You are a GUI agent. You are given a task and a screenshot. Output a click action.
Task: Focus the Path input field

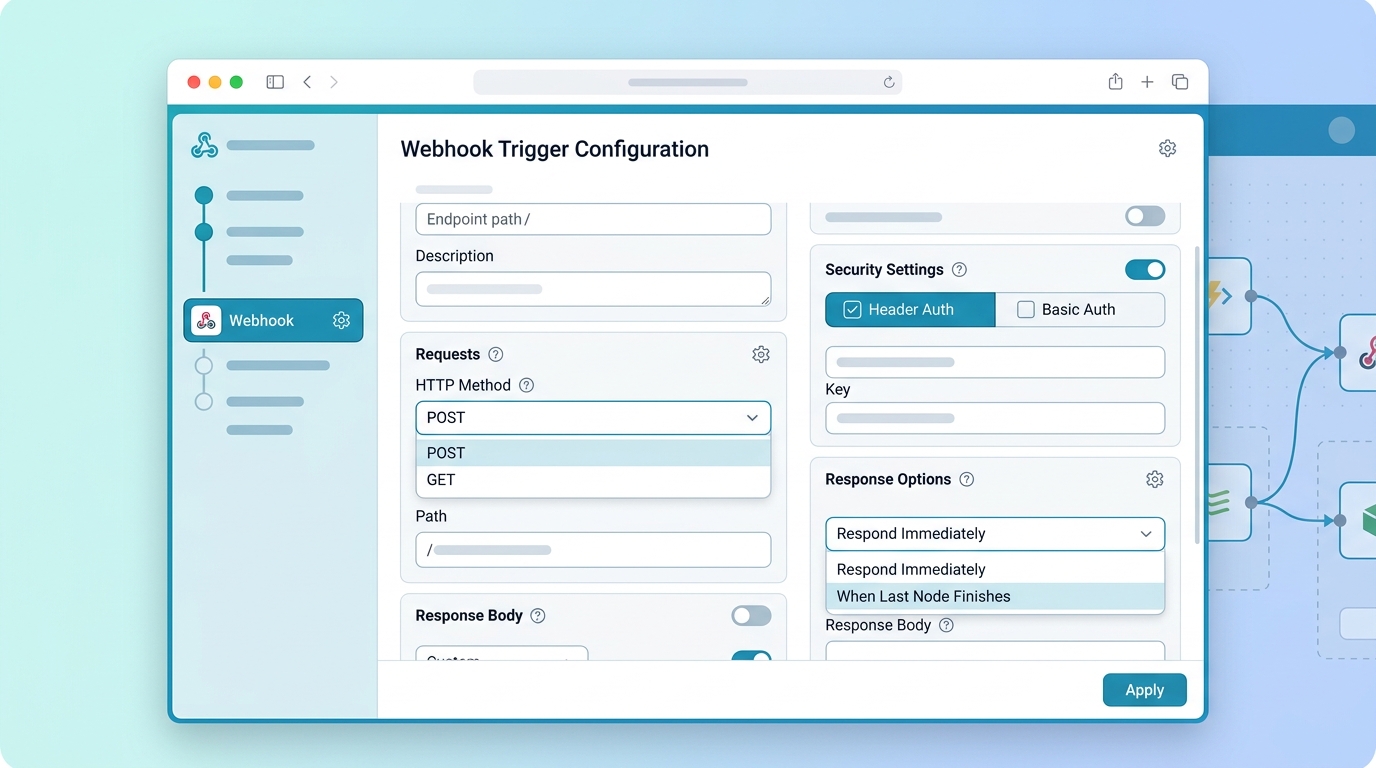[x=593, y=550]
